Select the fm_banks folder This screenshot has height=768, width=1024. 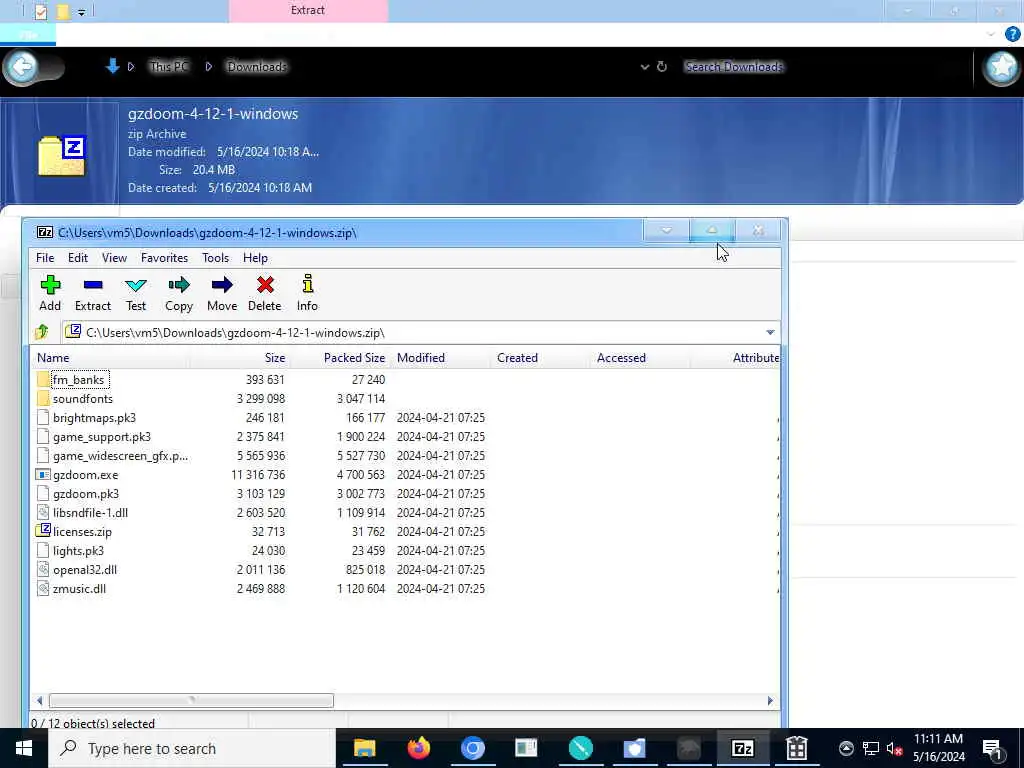[78, 379]
